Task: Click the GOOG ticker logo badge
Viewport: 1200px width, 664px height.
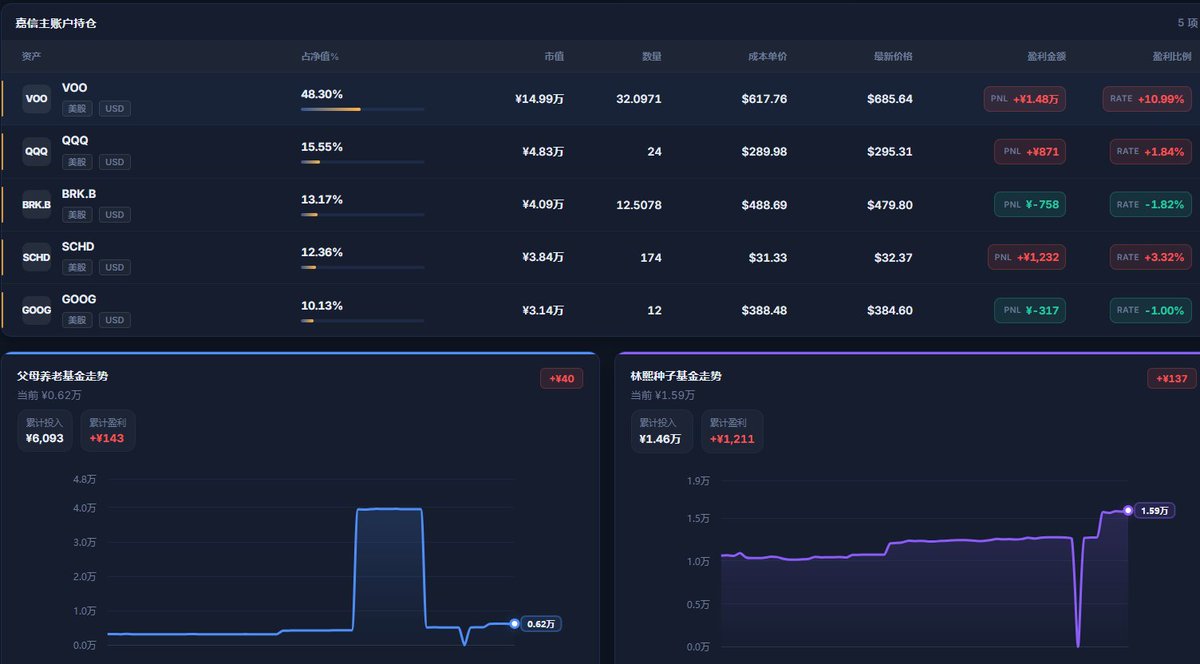Action: (x=36, y=310)
